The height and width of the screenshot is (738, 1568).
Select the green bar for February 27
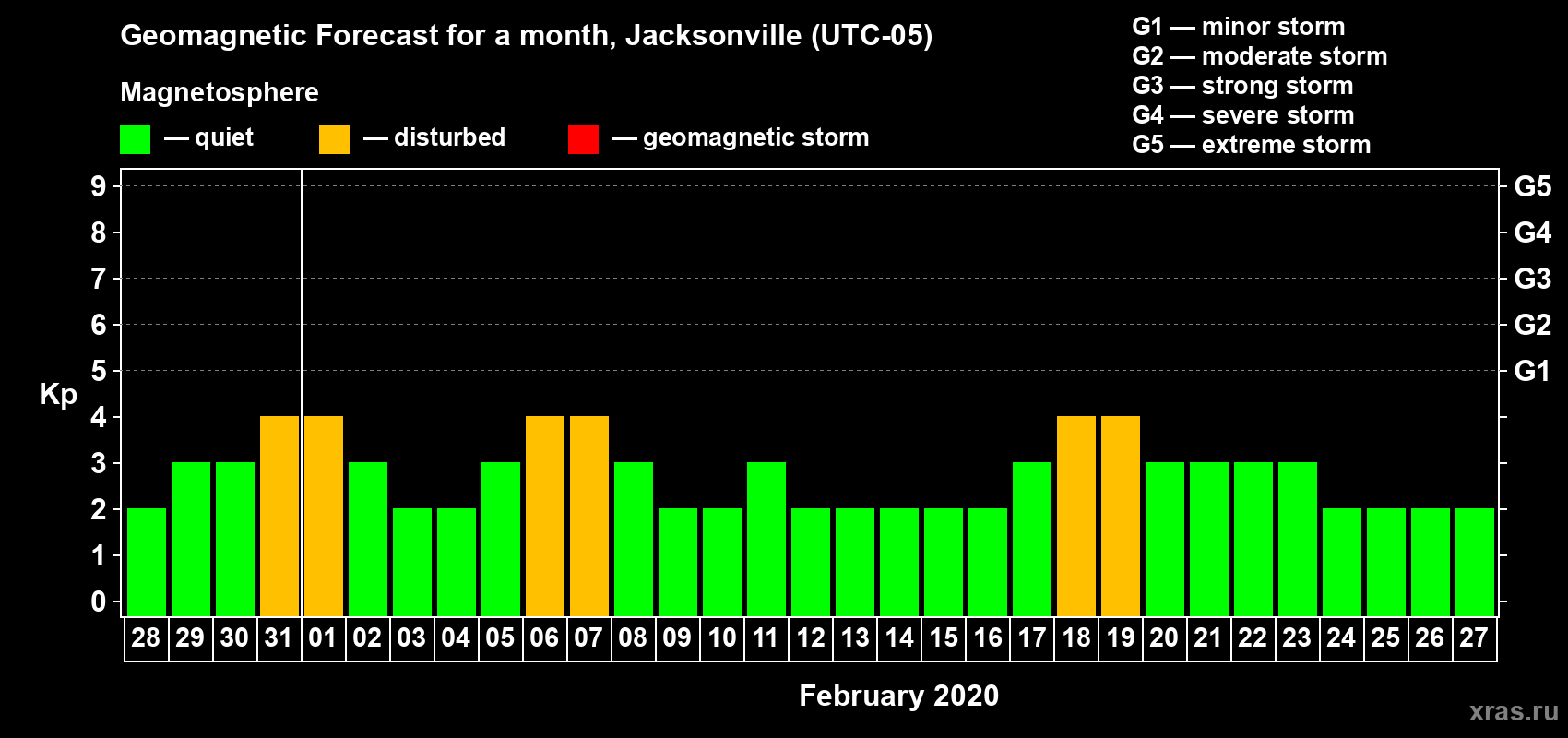pos(1475,562)
